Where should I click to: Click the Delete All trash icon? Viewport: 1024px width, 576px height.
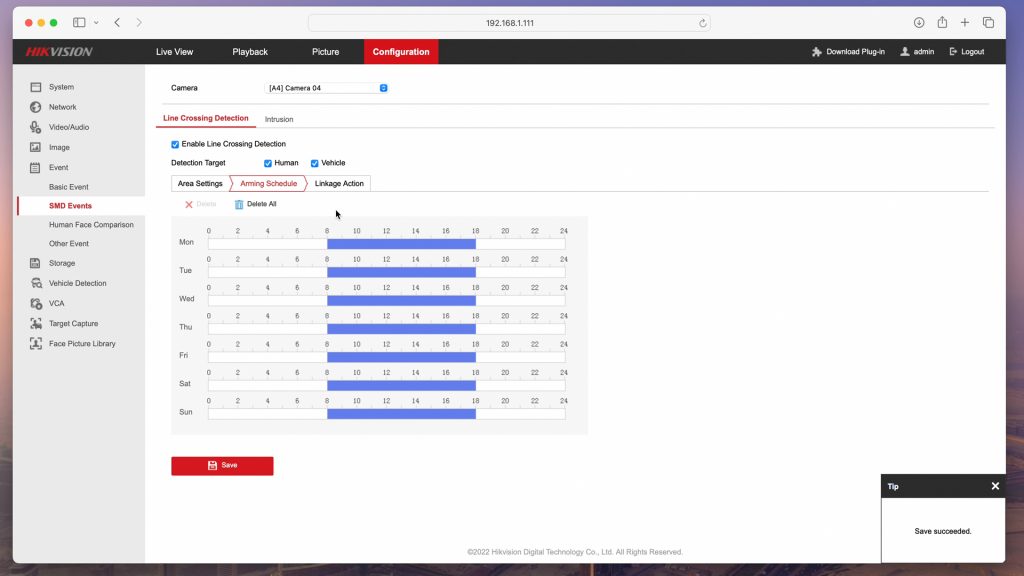[239, 204]
